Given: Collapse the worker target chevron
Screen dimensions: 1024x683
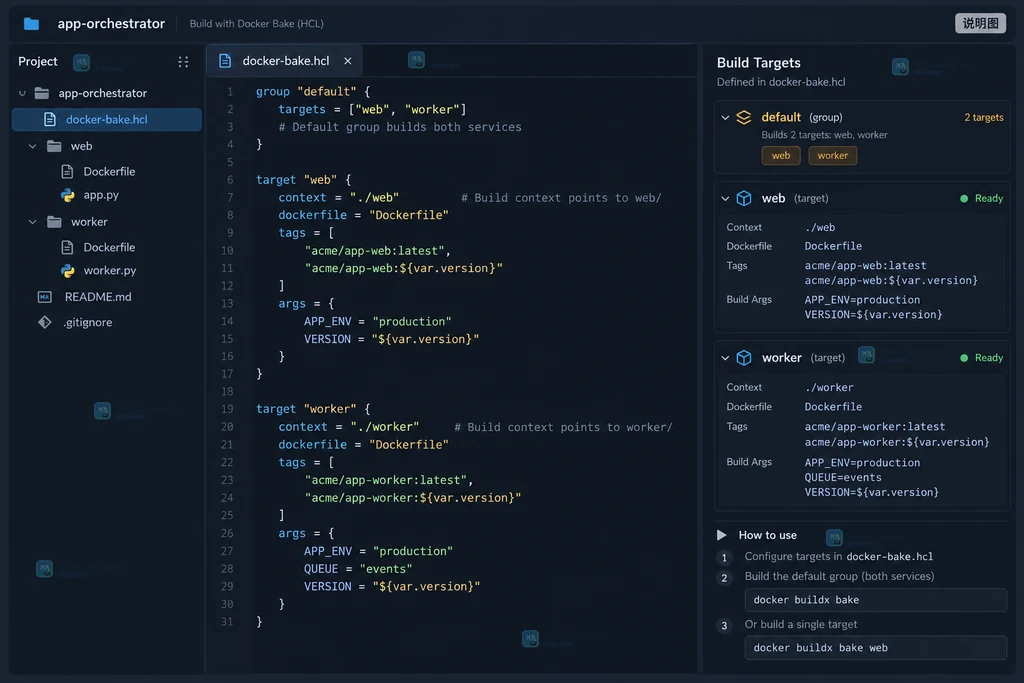Looking at the screenshot, I should click(725, 358).
